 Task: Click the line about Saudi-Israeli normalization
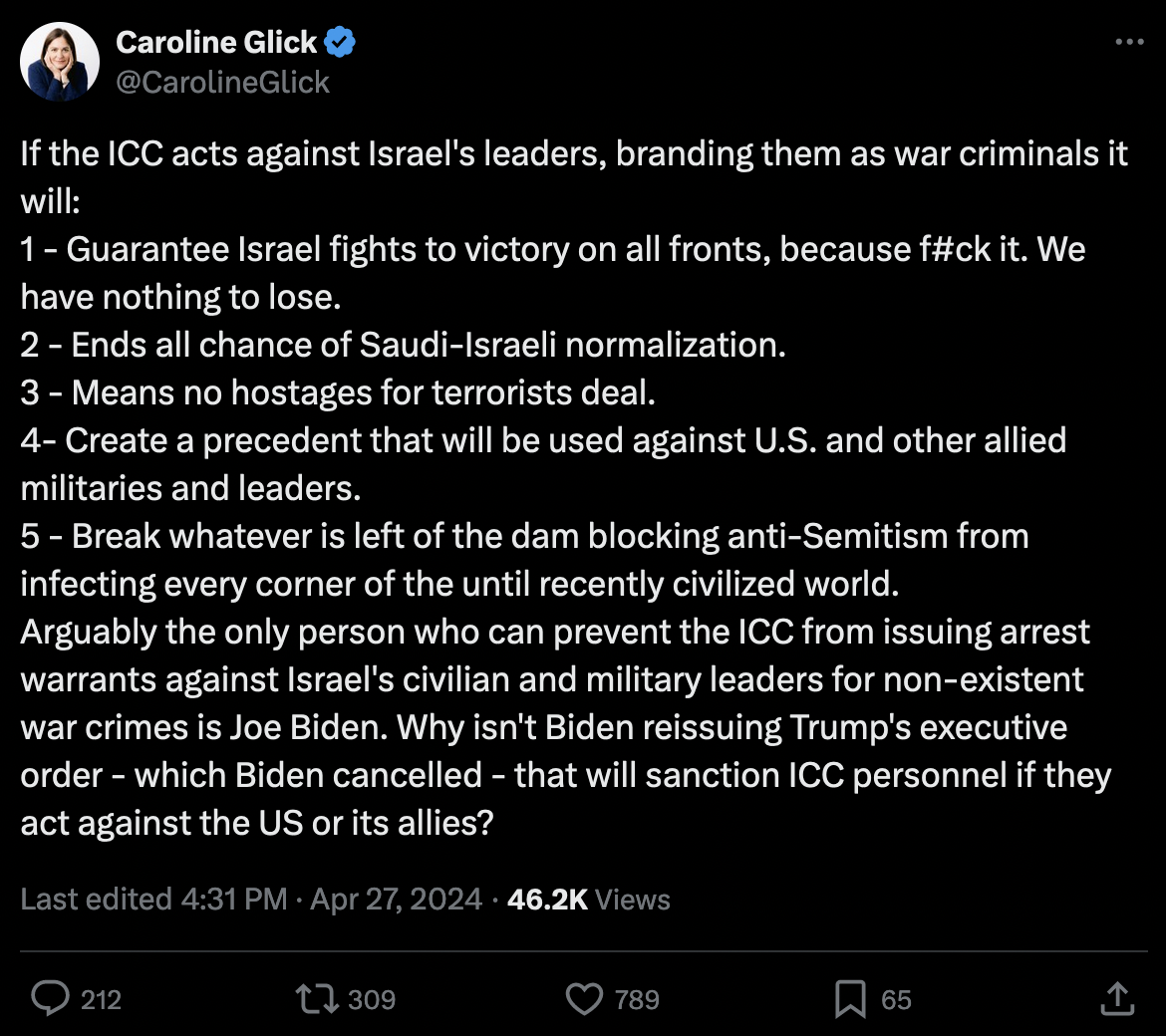click(x=404, y=345)
